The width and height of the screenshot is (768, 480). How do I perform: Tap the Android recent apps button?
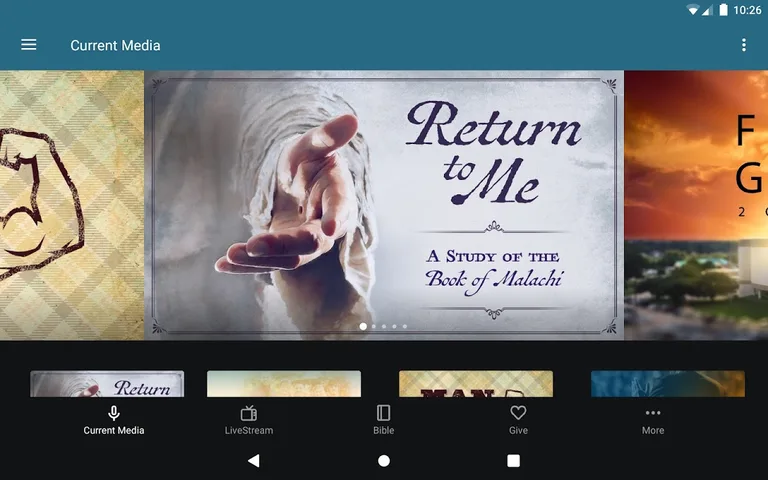tap(513, 460)
